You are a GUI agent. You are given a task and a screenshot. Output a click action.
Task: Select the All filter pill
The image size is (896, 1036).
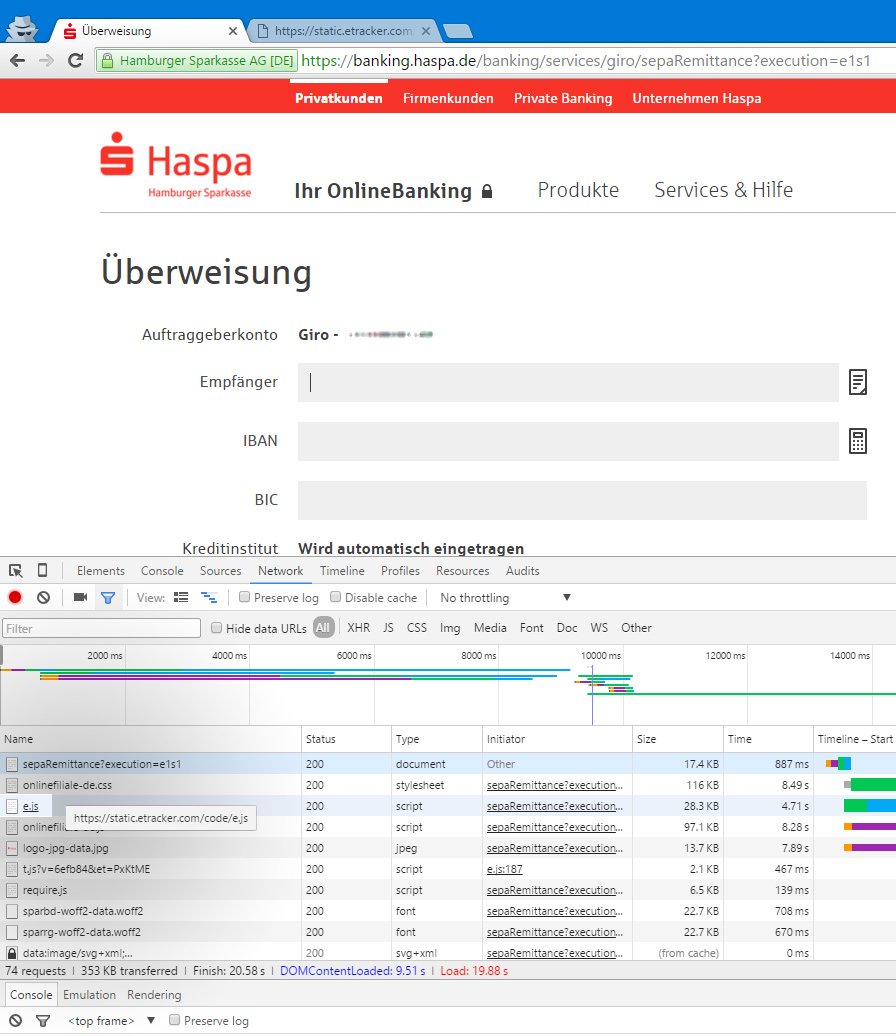323,628
